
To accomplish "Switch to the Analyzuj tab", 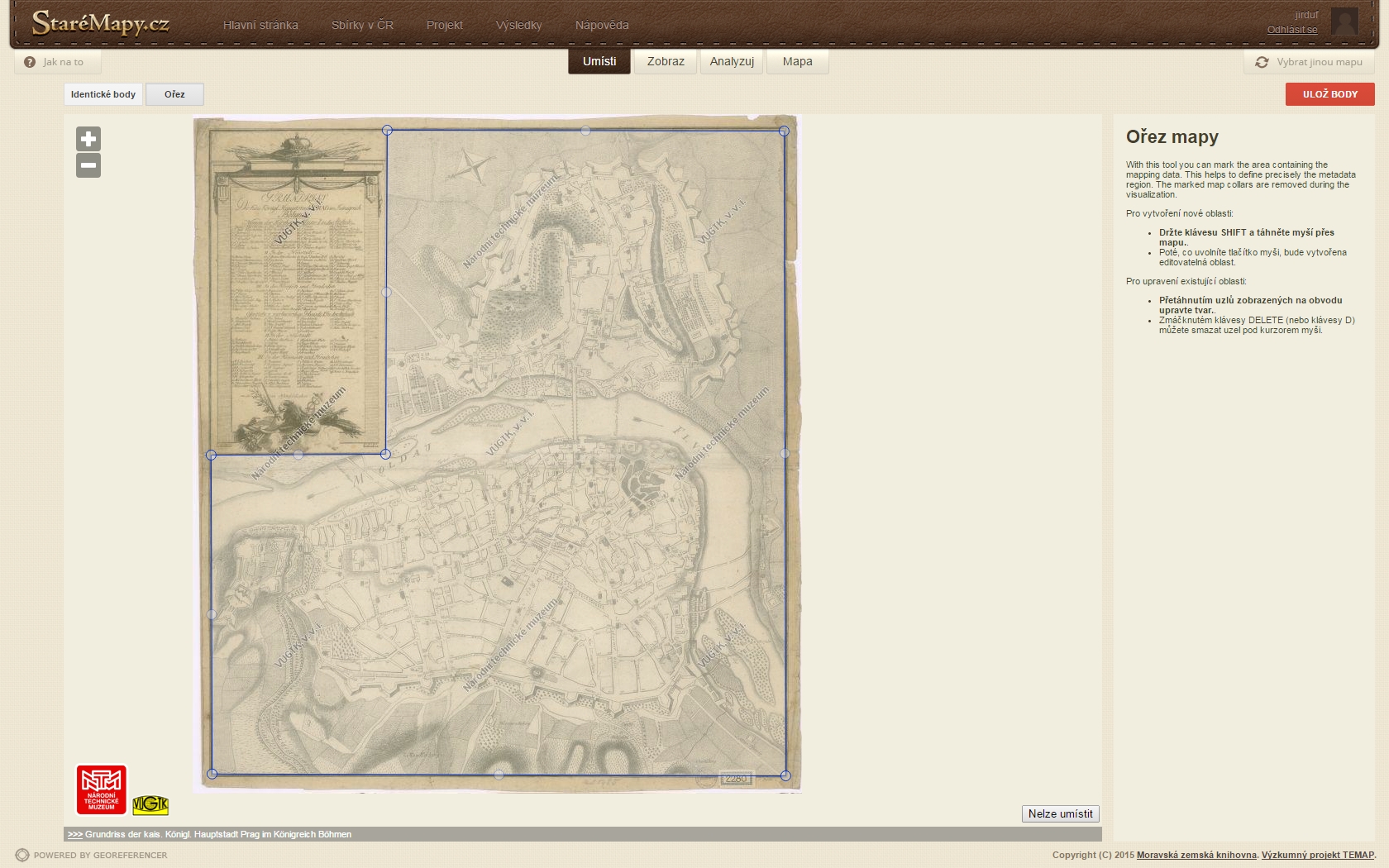I will (x=732, y=61).
